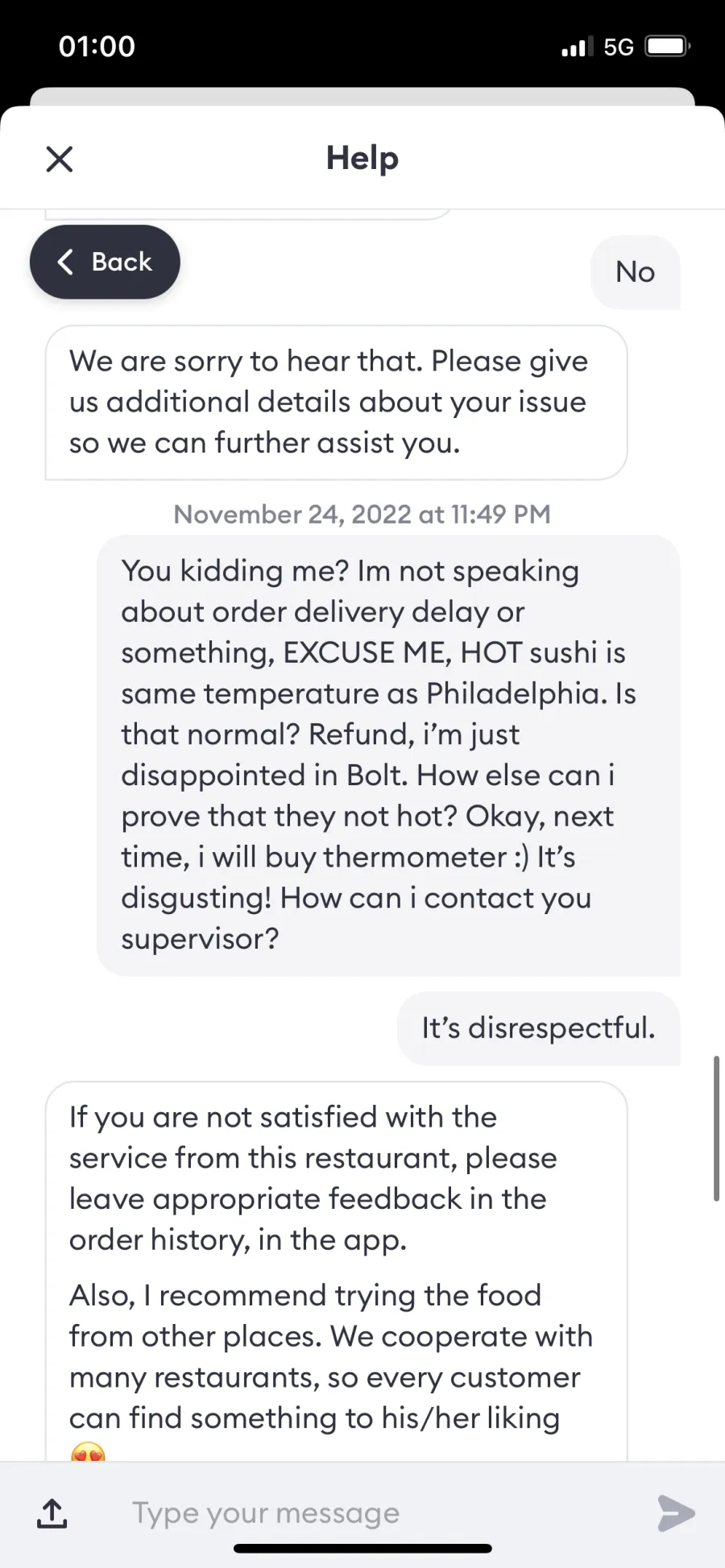Screen dimensions: 725x1568
Task: Tap the sheet grabber above Help panel
Action: click(x=362, y=97)
